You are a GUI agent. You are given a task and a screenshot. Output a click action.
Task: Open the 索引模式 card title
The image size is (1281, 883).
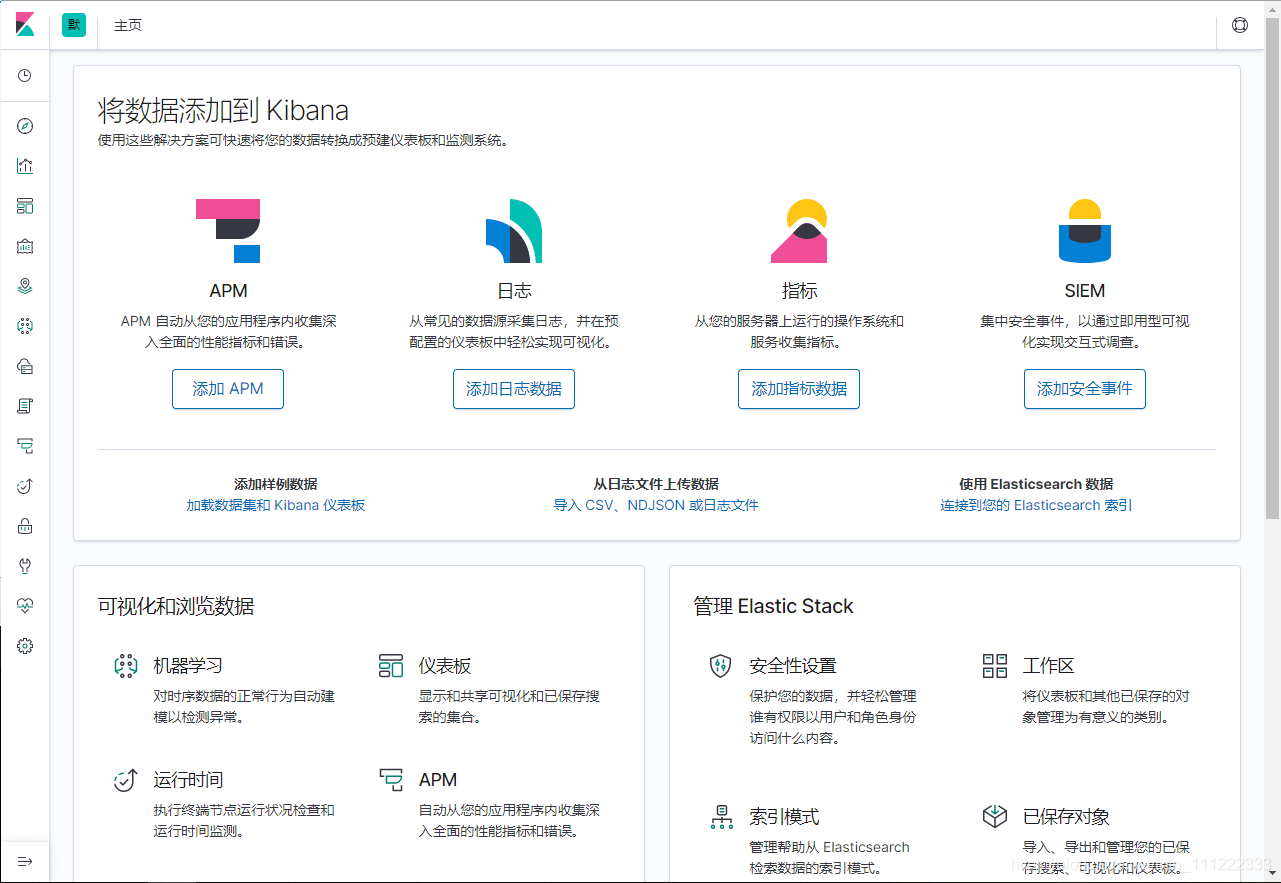coord(784,817)
